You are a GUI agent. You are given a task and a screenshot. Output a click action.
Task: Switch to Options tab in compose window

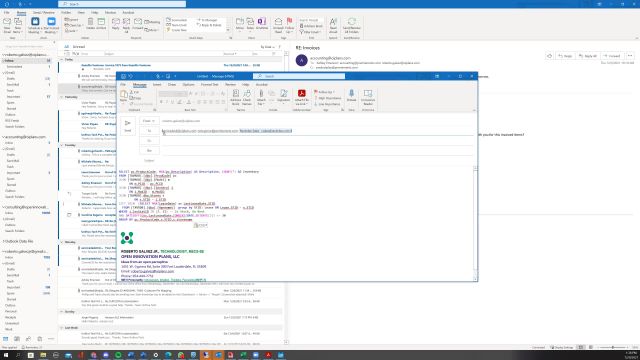188,84
